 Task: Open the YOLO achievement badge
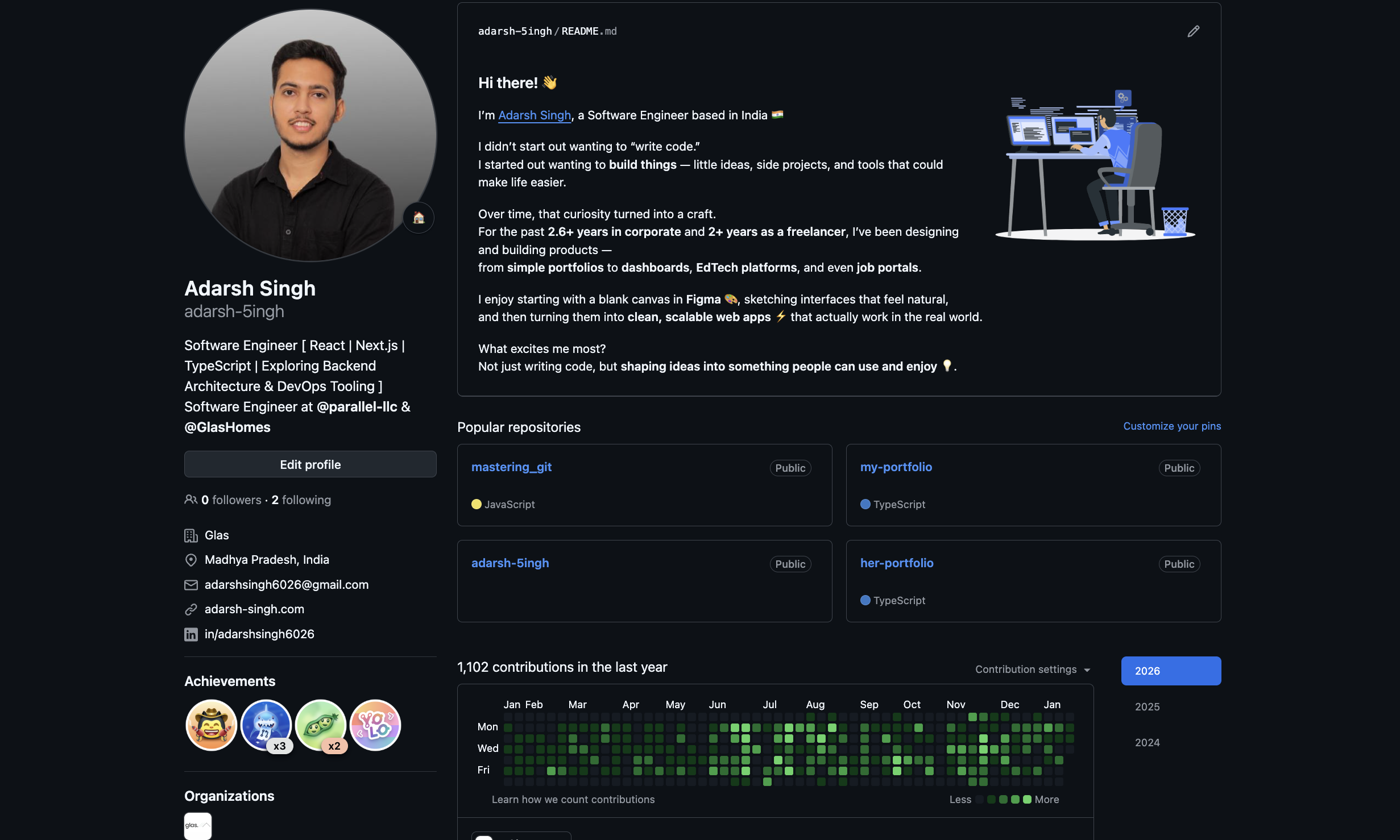click(x=375, y=725)
